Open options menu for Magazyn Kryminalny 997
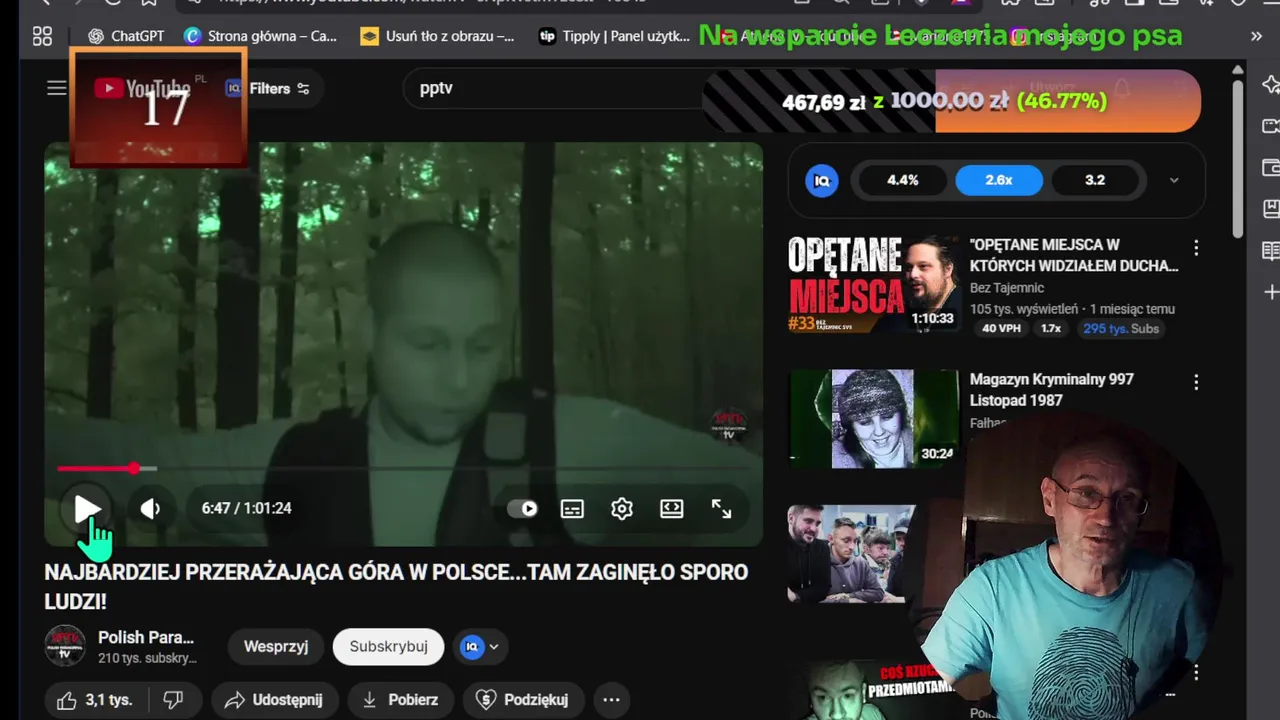Viewport: 1280px width, 720px height. [x=1196, y=383]
